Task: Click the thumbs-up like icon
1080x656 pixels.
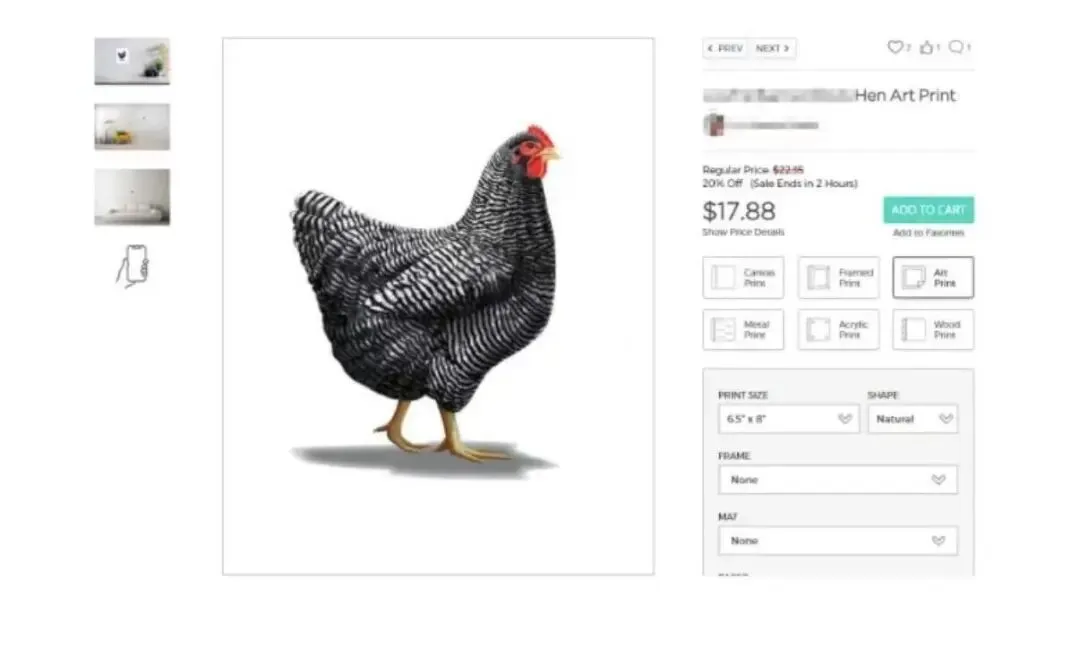Action: coord(927,47)
